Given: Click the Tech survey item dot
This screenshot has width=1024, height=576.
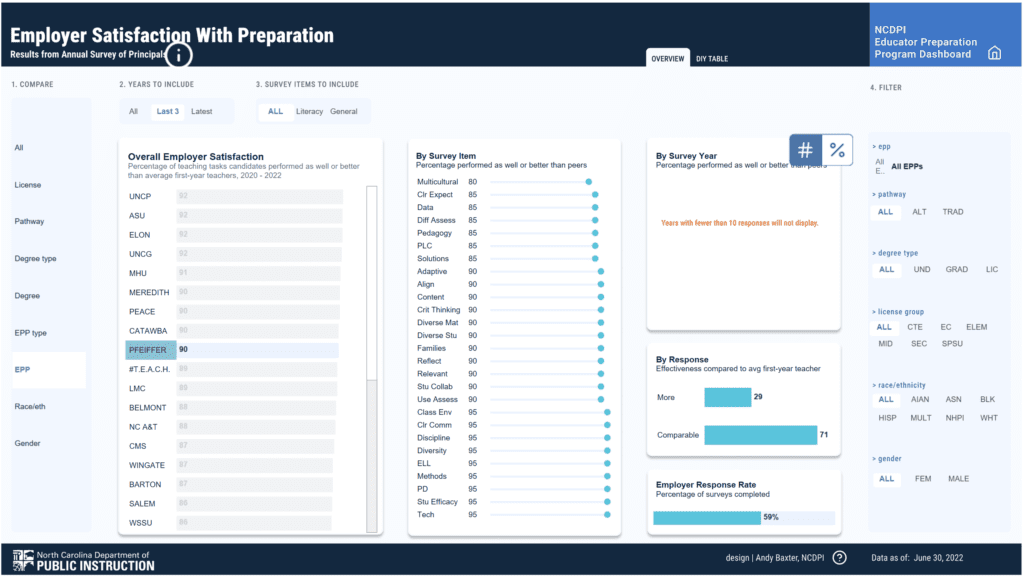Looking at the screenshot, I should [607, 515].
